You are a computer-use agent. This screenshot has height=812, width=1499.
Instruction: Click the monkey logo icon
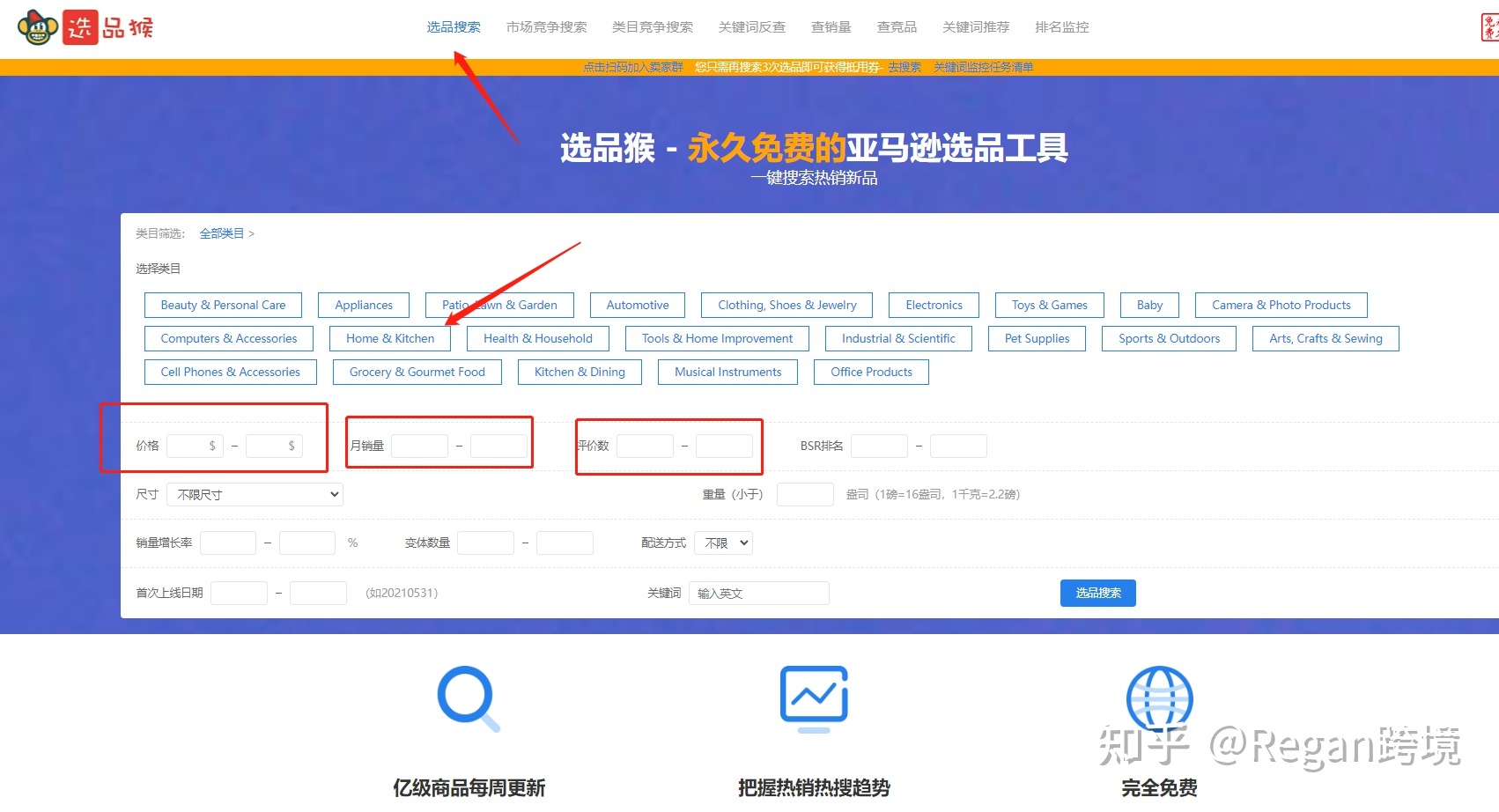(37, 27)
